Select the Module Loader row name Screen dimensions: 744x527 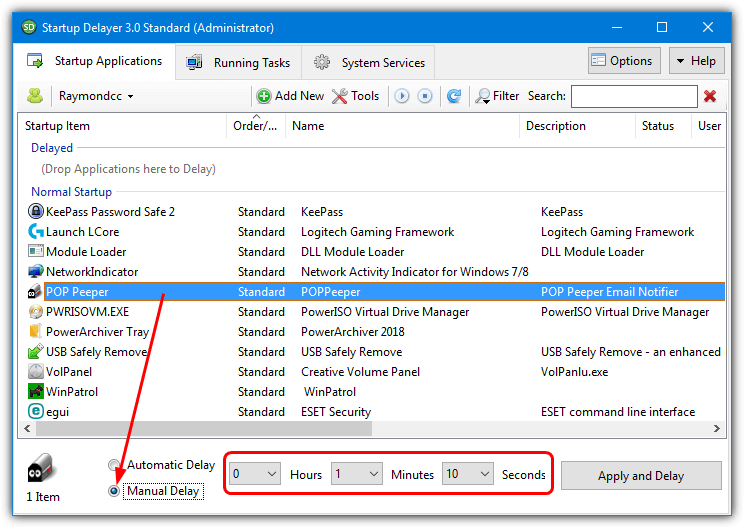point(86,252)
